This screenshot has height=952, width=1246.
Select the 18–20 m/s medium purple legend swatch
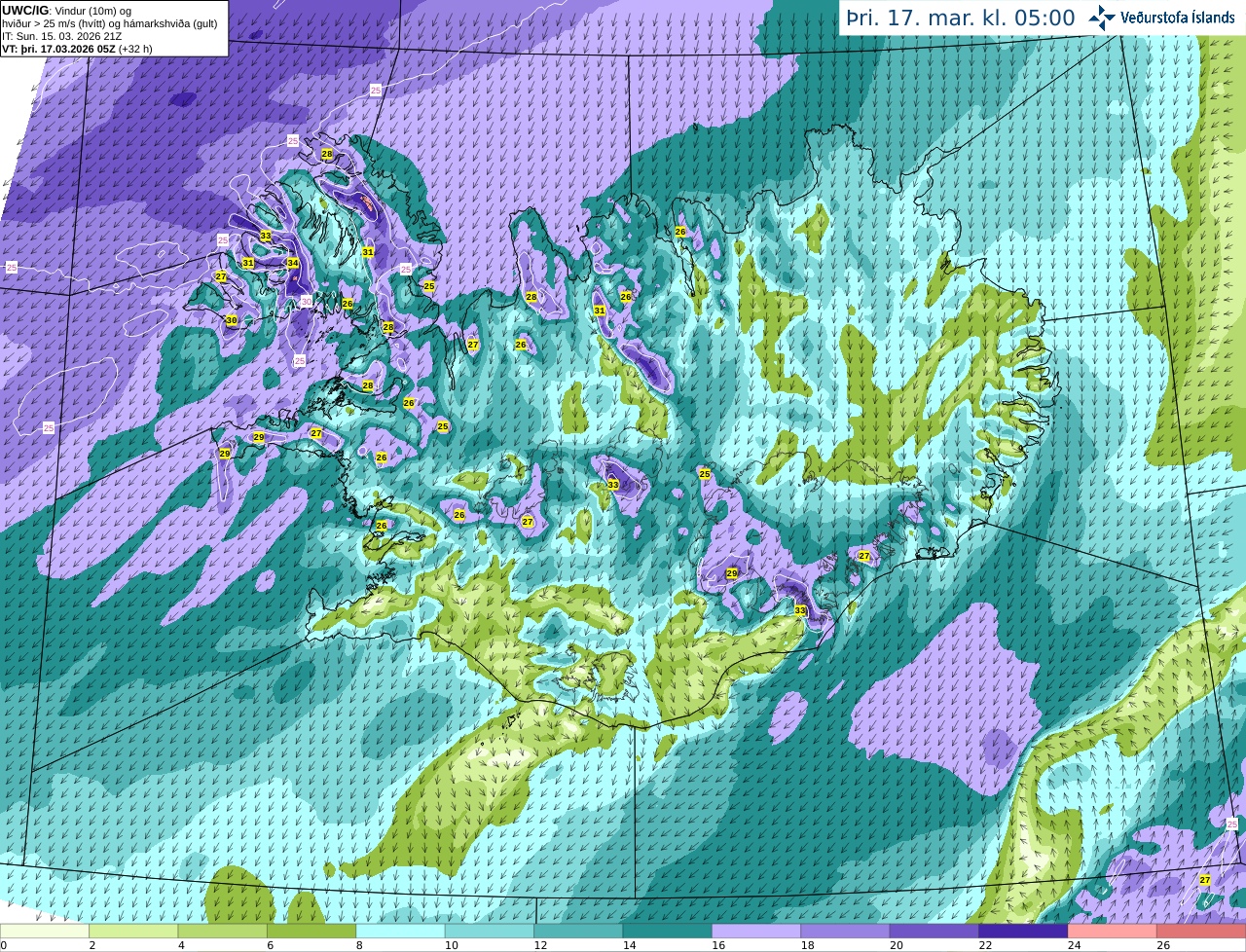[846, 931]
